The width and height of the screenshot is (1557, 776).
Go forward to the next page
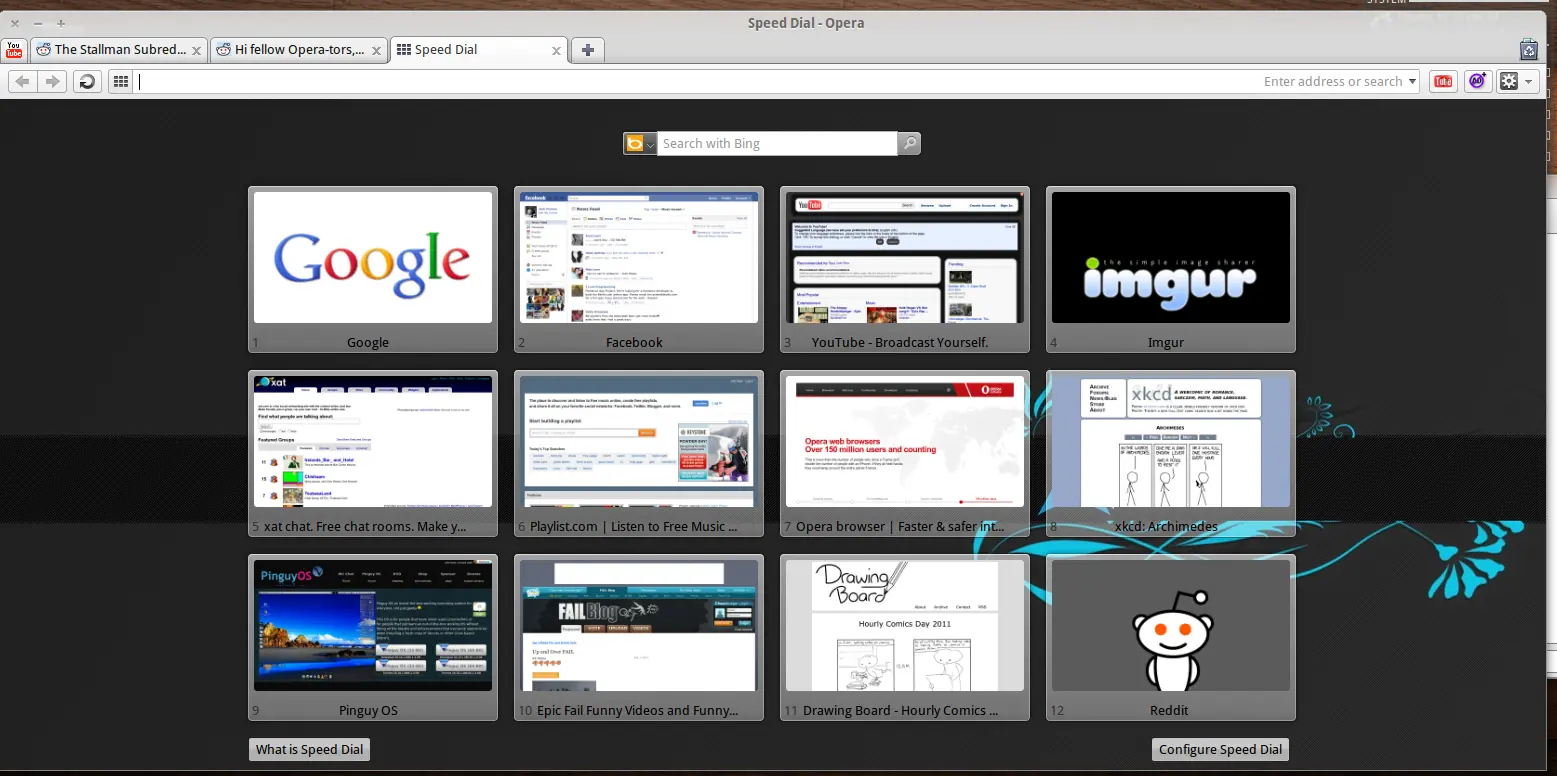point(52,82)
